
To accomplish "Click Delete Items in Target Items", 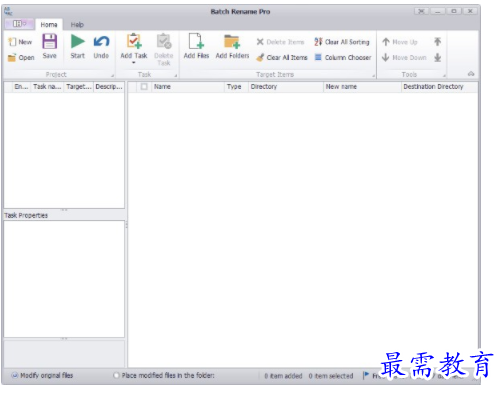I will click(x=280, y=42).
